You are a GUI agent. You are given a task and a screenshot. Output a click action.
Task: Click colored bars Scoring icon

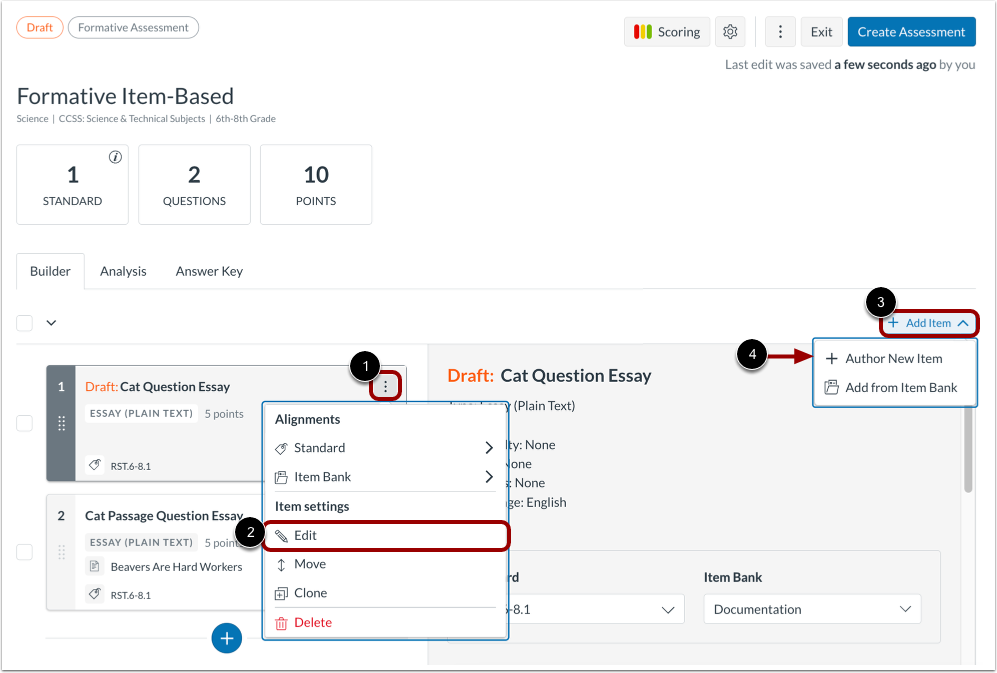pos(643,32)
